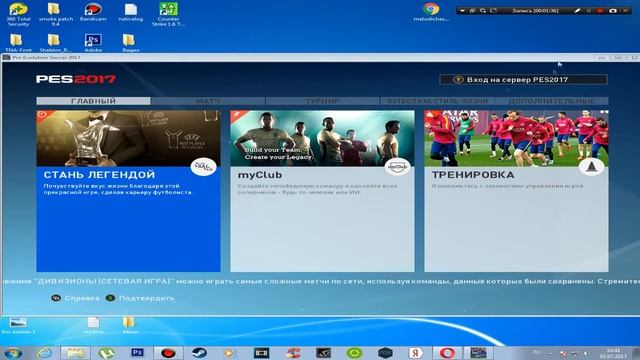Image resolution: width=640 pixels, height=360 pixels.
Task: Click the taskbar clock showing the date
Action: pos(613,353)
